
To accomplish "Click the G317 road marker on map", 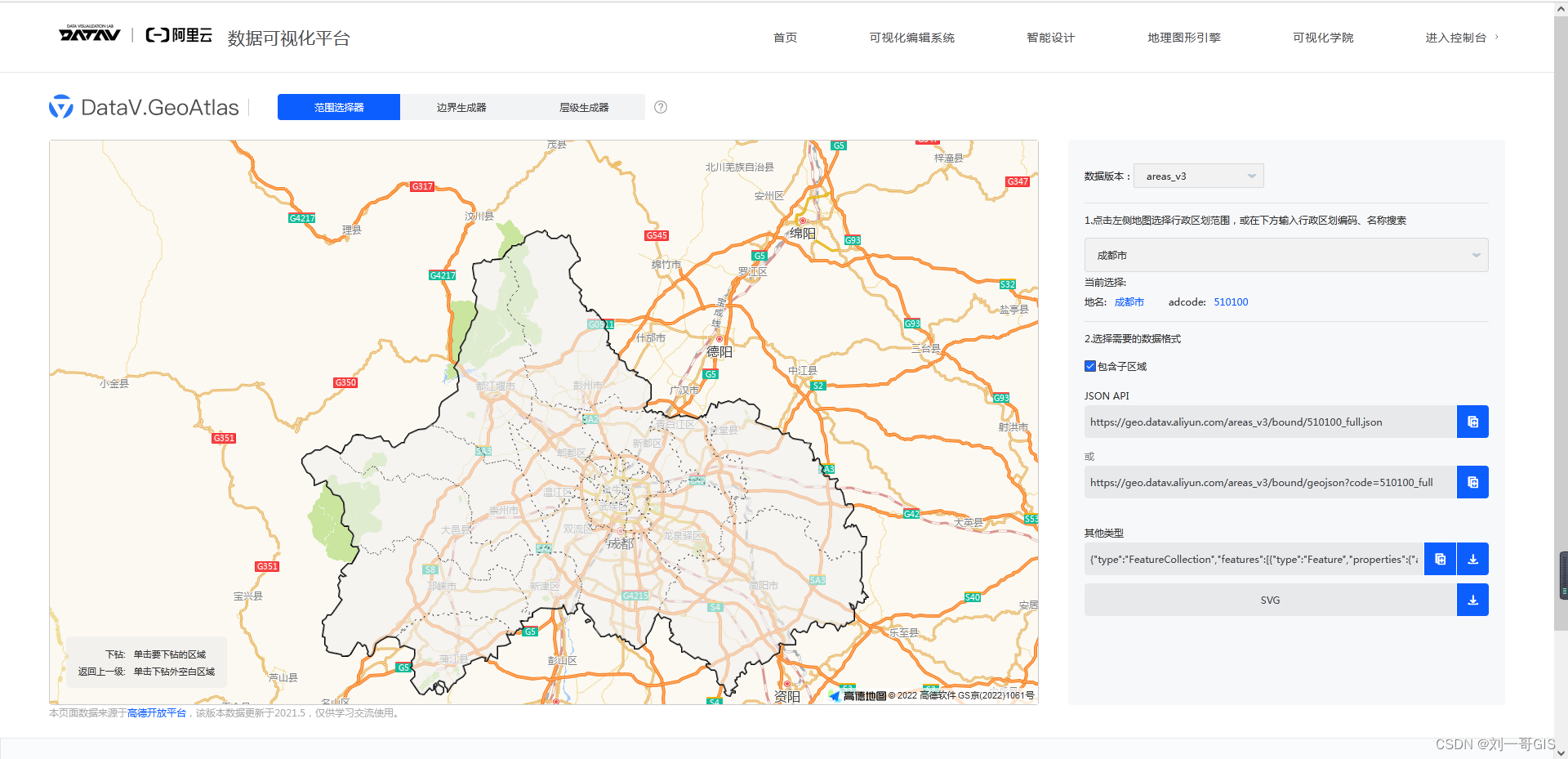I will pyautogui.click(x=422, y=186).
